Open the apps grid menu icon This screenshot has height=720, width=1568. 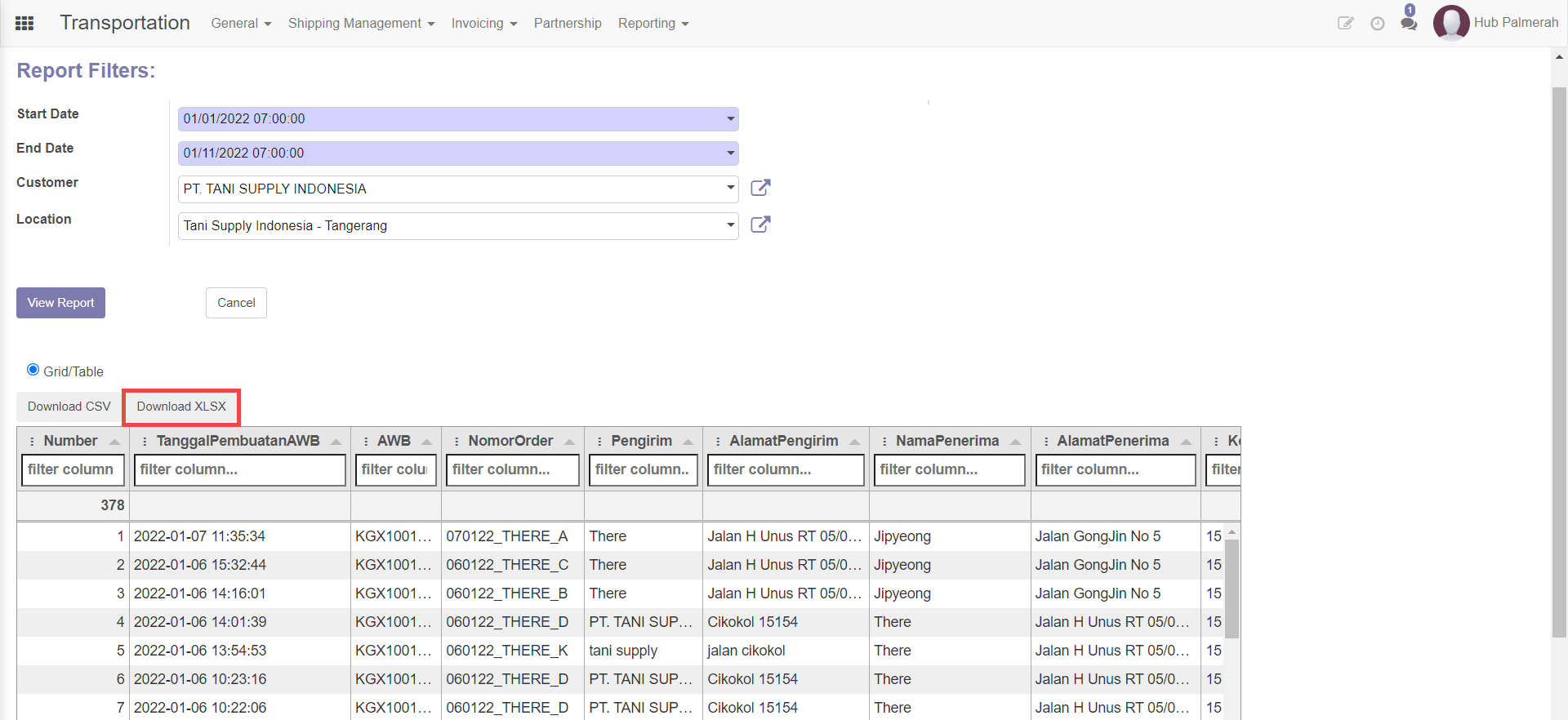(x=24, y=23)
